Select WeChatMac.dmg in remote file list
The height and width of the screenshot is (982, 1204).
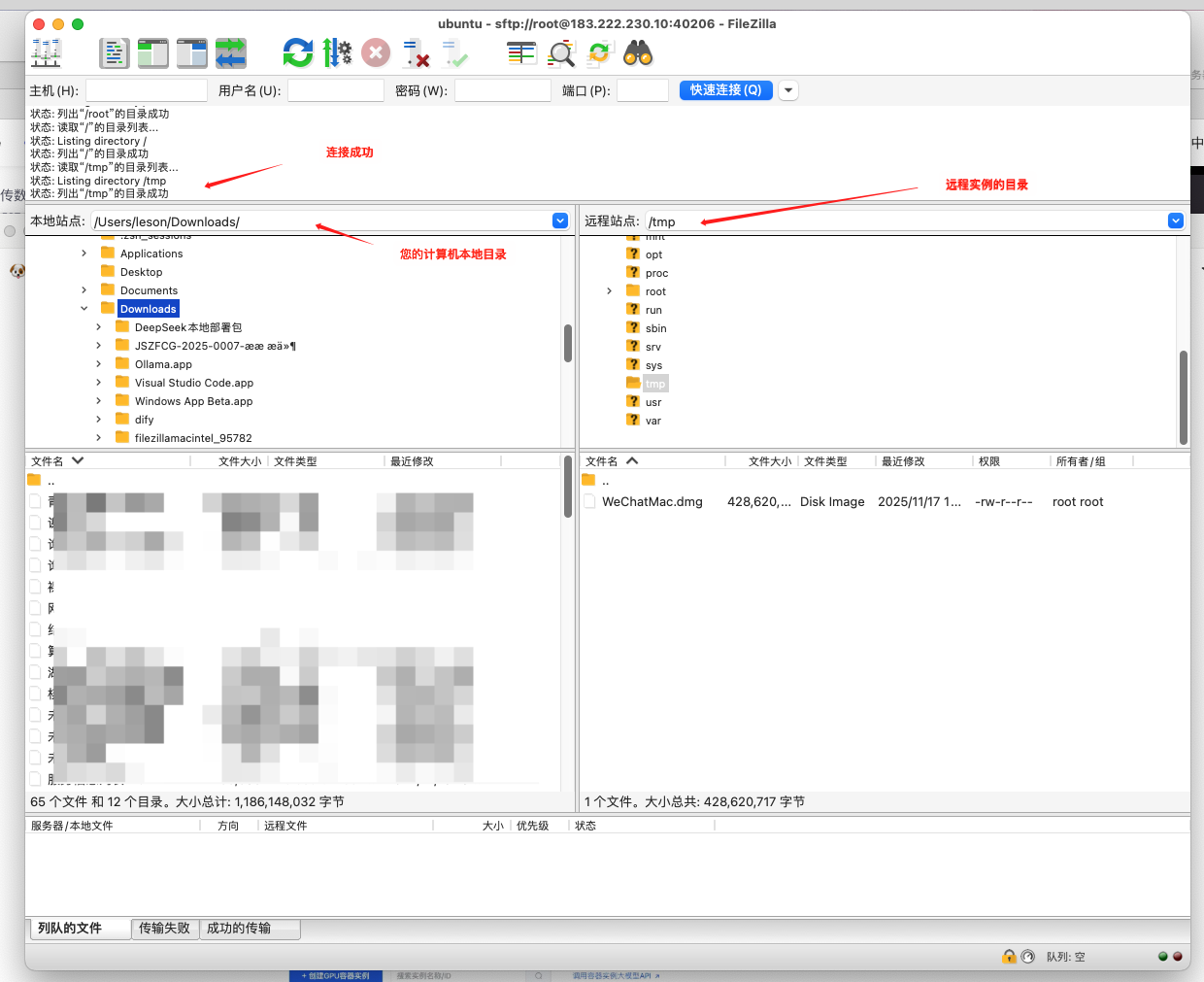(652, 502)
